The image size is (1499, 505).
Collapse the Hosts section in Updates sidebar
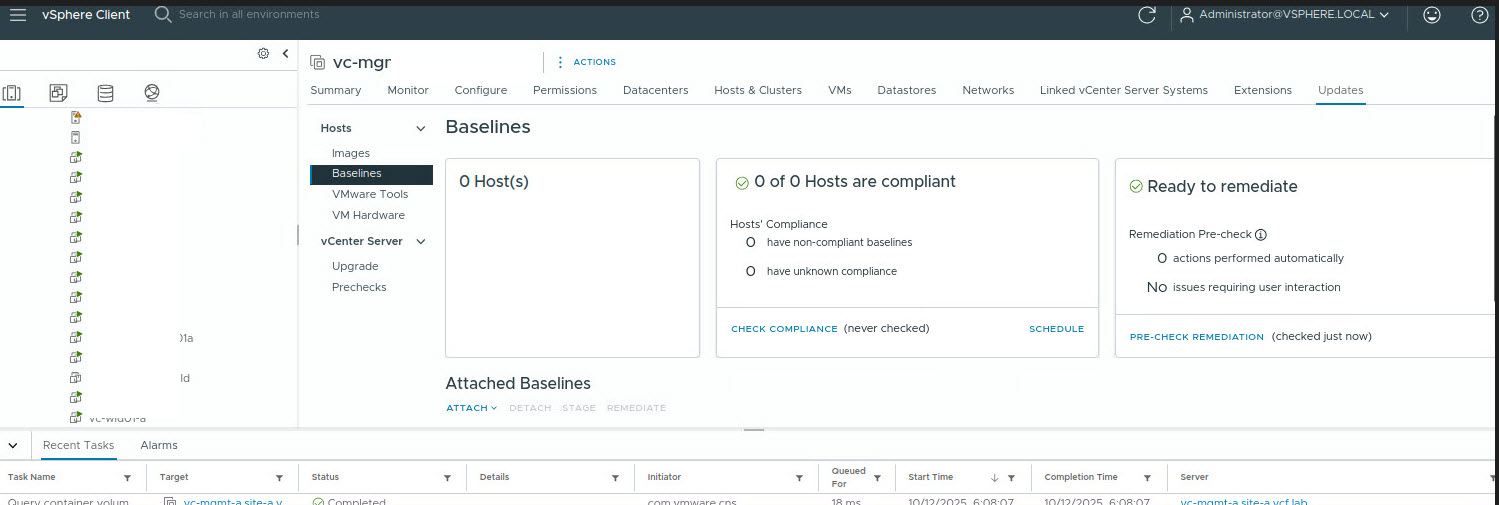coord(421,128)
